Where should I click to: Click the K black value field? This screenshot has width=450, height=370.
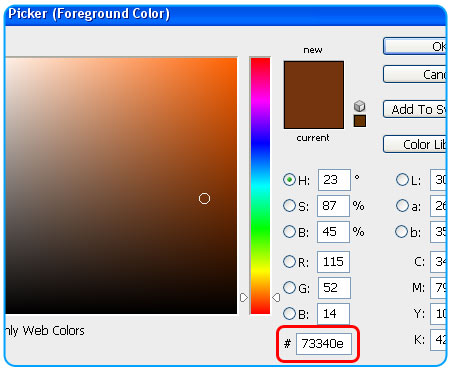(x=438, y=340)
